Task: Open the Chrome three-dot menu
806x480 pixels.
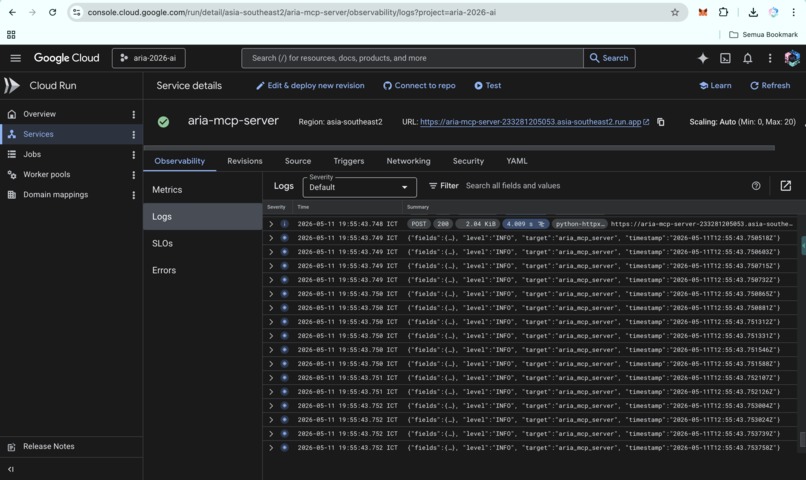Action: point(793,12)
